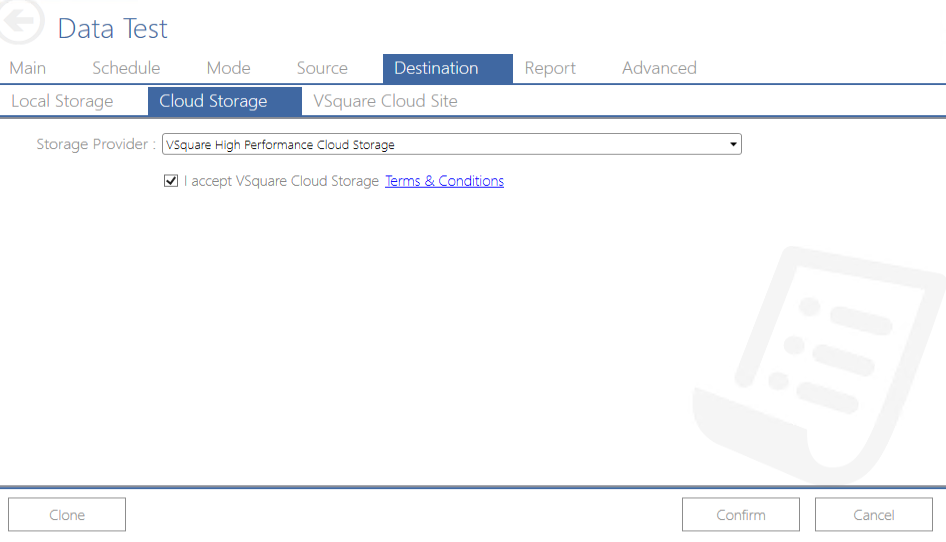Select the Source tab
The image size is (946, 542).
point(322,68)
